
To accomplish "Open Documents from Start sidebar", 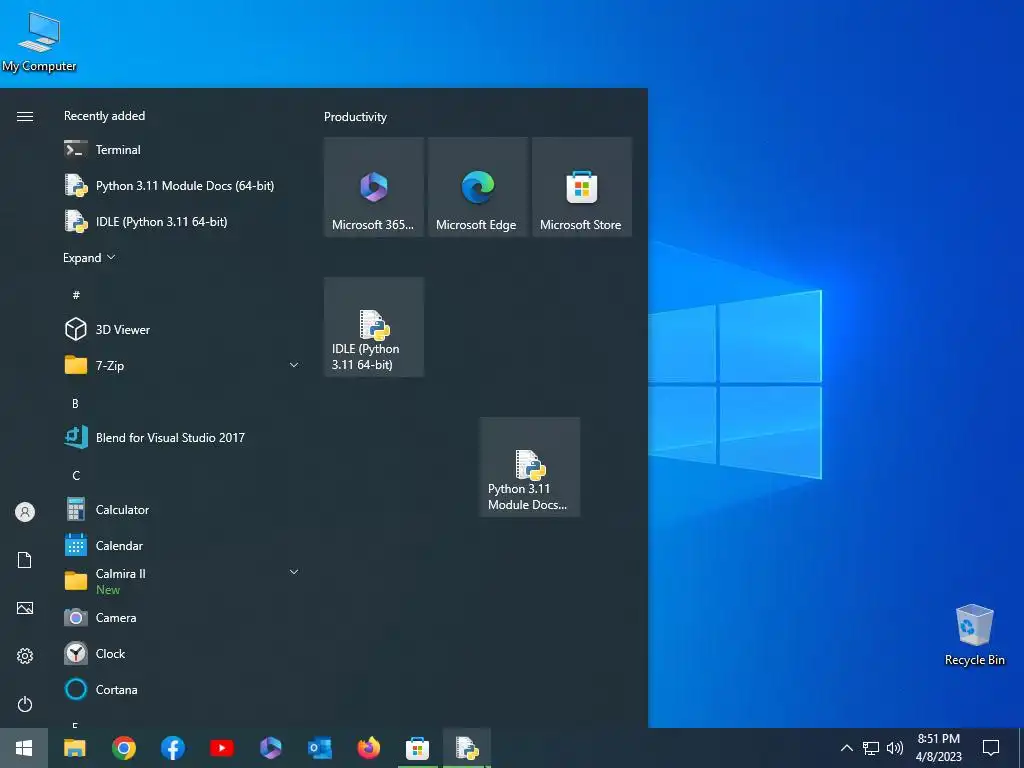I will point(25,560).
